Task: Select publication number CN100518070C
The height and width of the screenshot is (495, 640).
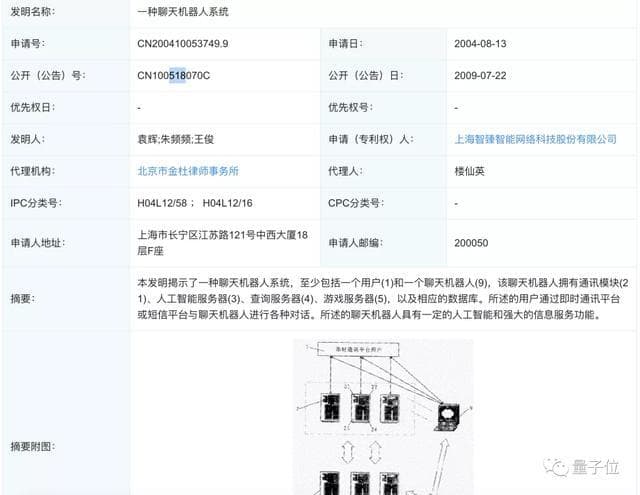Action: pos(173,75)
